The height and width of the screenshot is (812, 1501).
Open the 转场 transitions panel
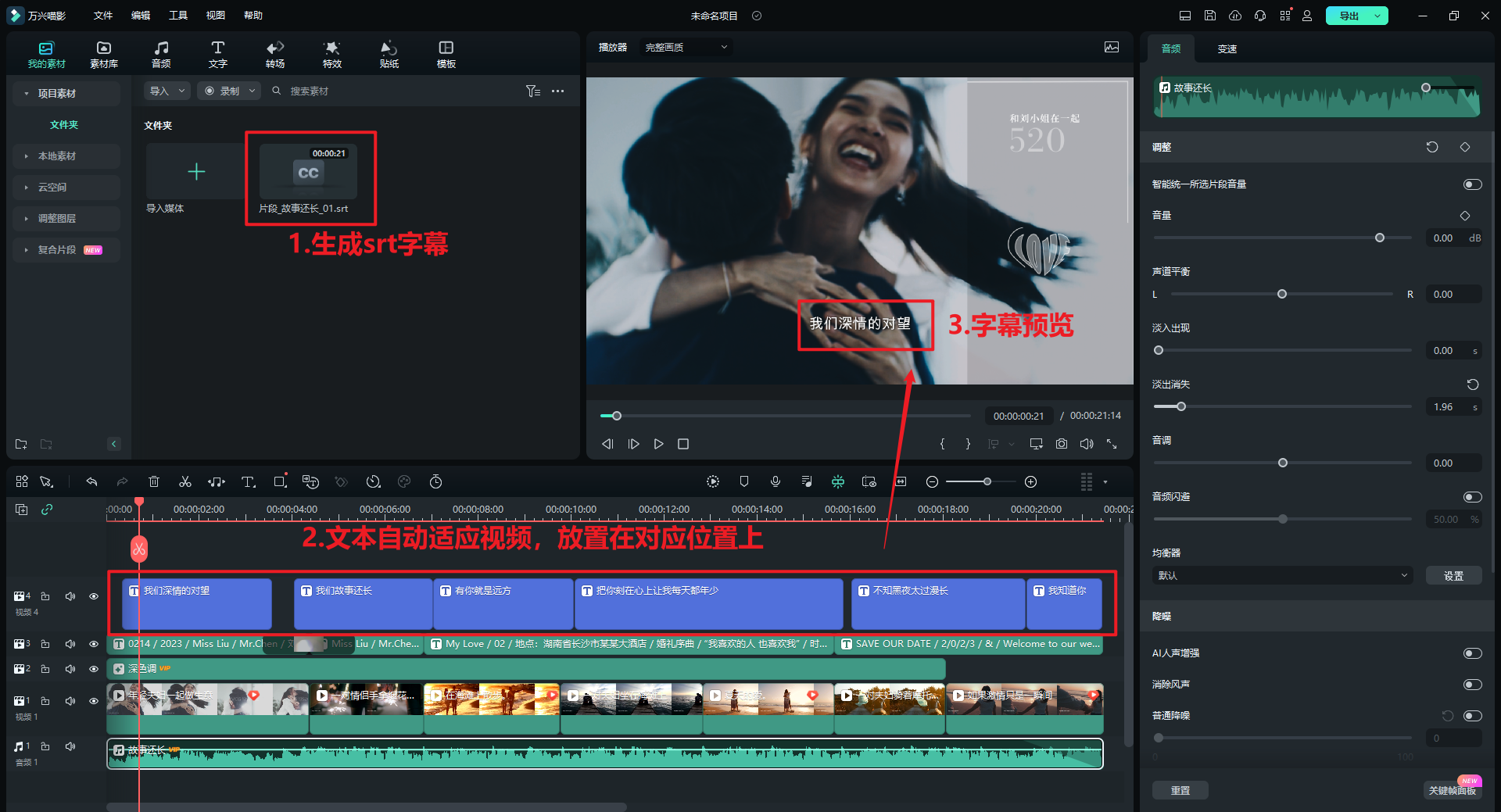(274, 54)
